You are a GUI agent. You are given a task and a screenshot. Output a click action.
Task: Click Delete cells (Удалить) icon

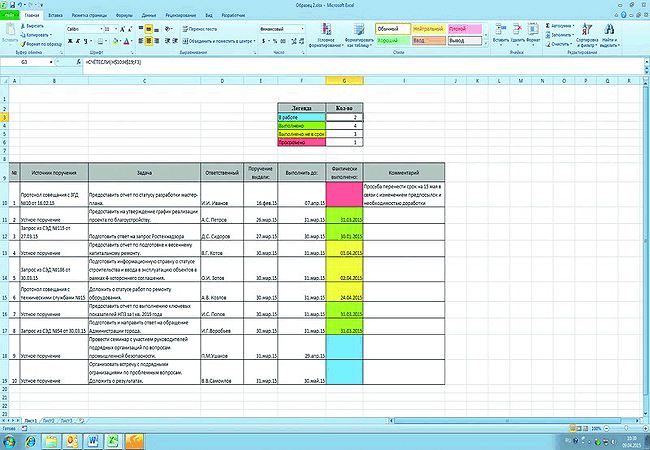pyautogui.click(x=517, y=29)
